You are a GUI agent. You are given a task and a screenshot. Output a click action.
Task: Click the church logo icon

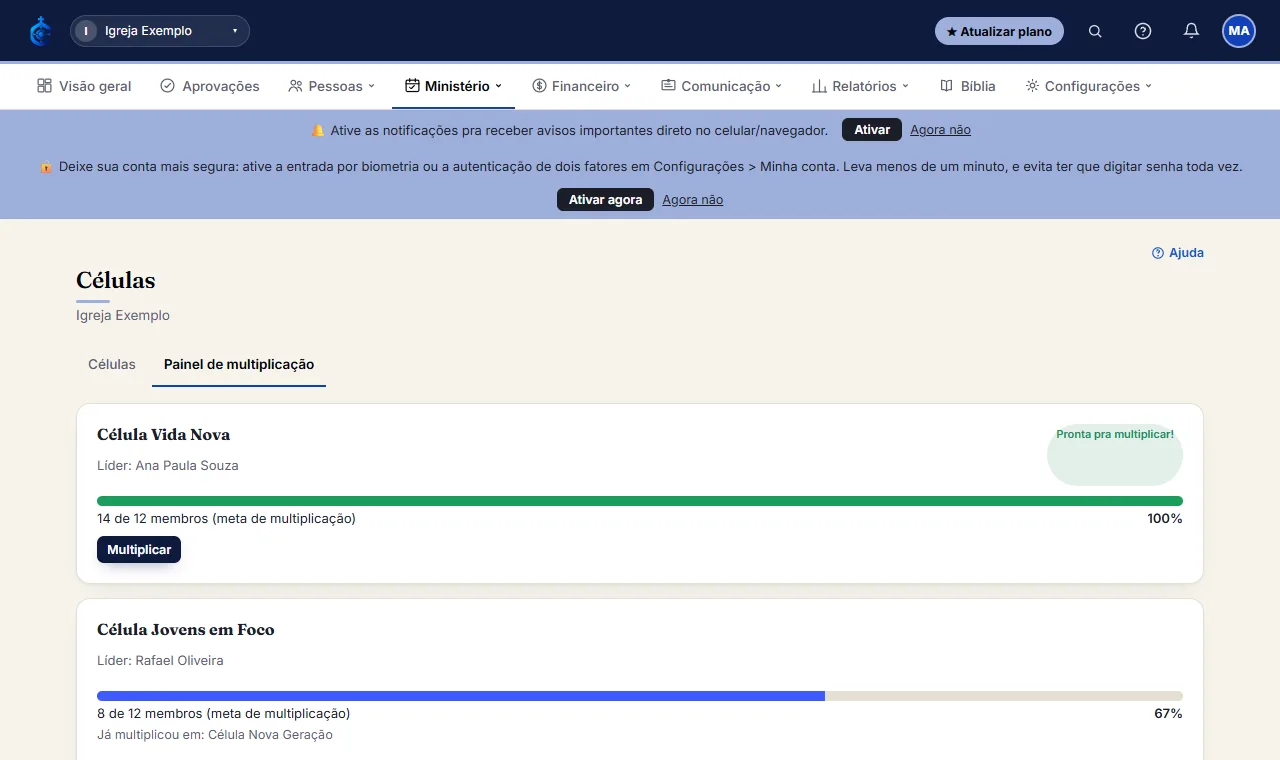[x=40, y=31]
